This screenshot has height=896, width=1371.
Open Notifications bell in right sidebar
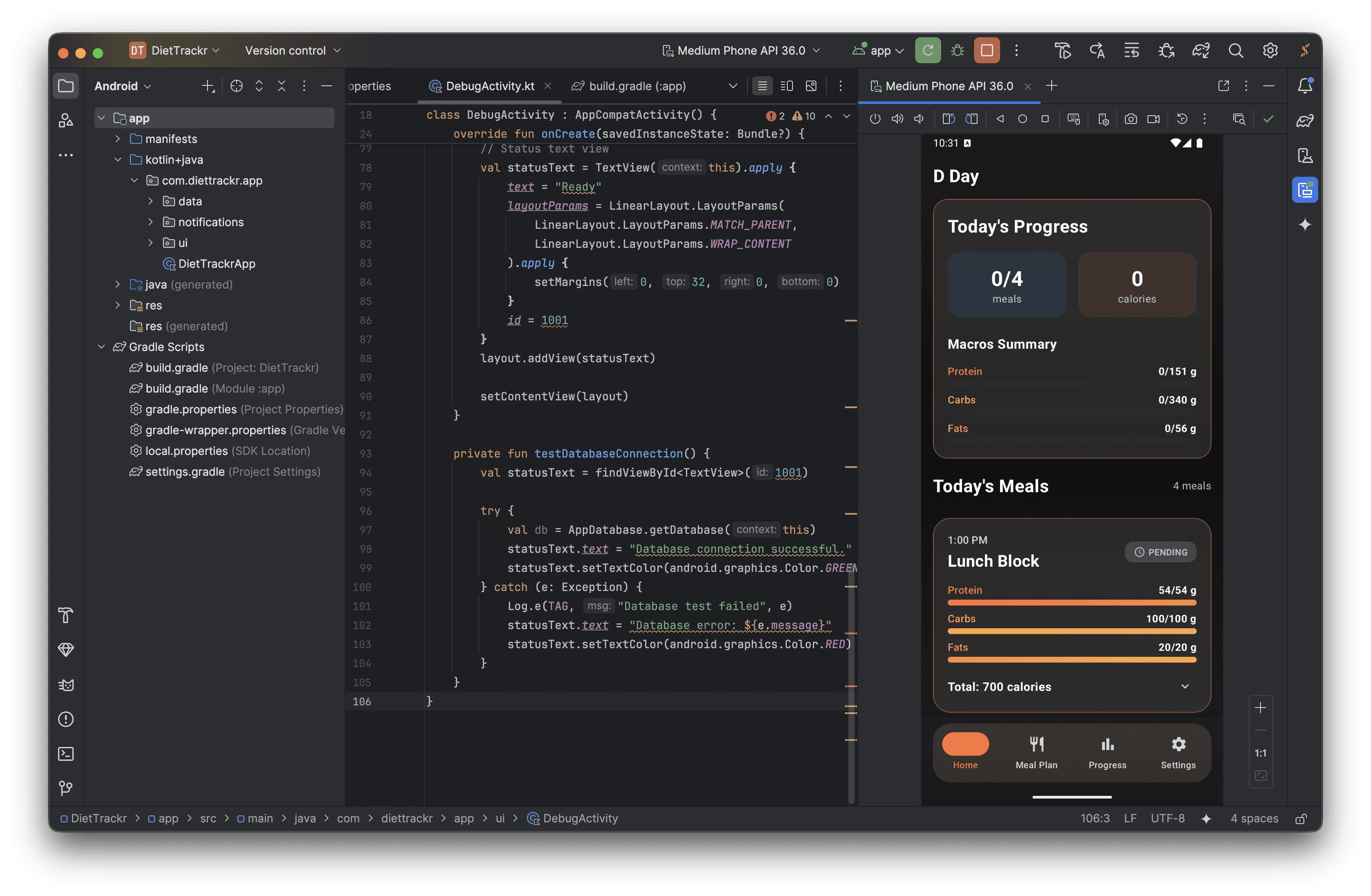[1305, 86]
